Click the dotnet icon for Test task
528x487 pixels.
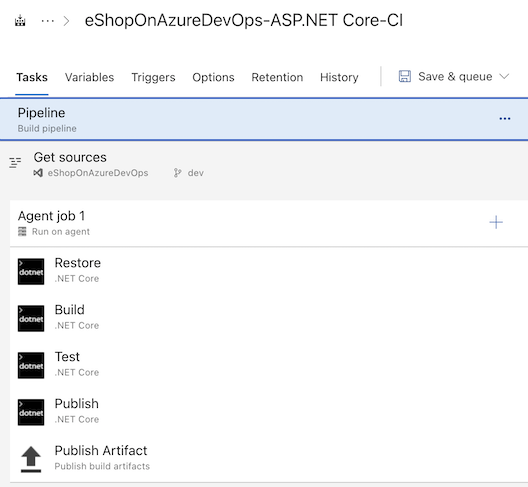[x=31, y=365]
